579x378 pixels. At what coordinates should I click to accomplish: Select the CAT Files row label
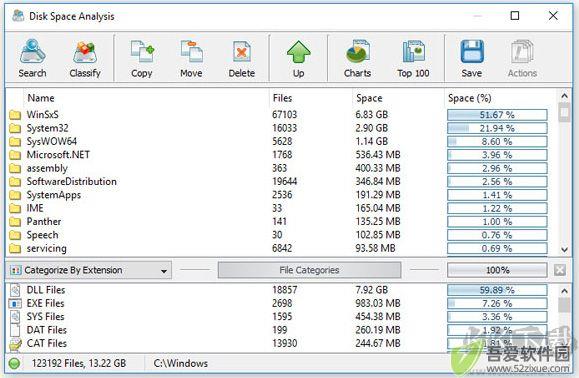pos(47,343)
